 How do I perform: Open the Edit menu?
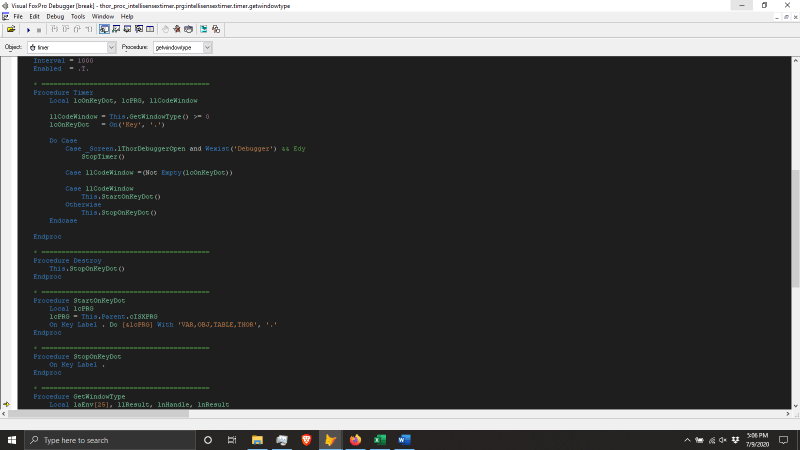(x=34, y=16)
